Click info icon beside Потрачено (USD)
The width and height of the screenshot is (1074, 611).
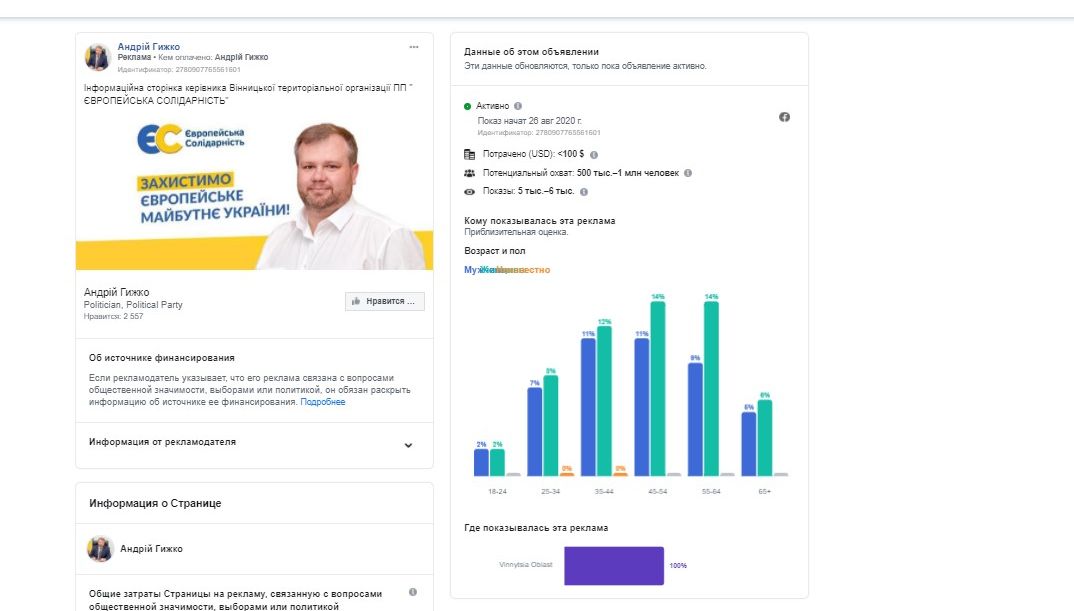[594, 155]
